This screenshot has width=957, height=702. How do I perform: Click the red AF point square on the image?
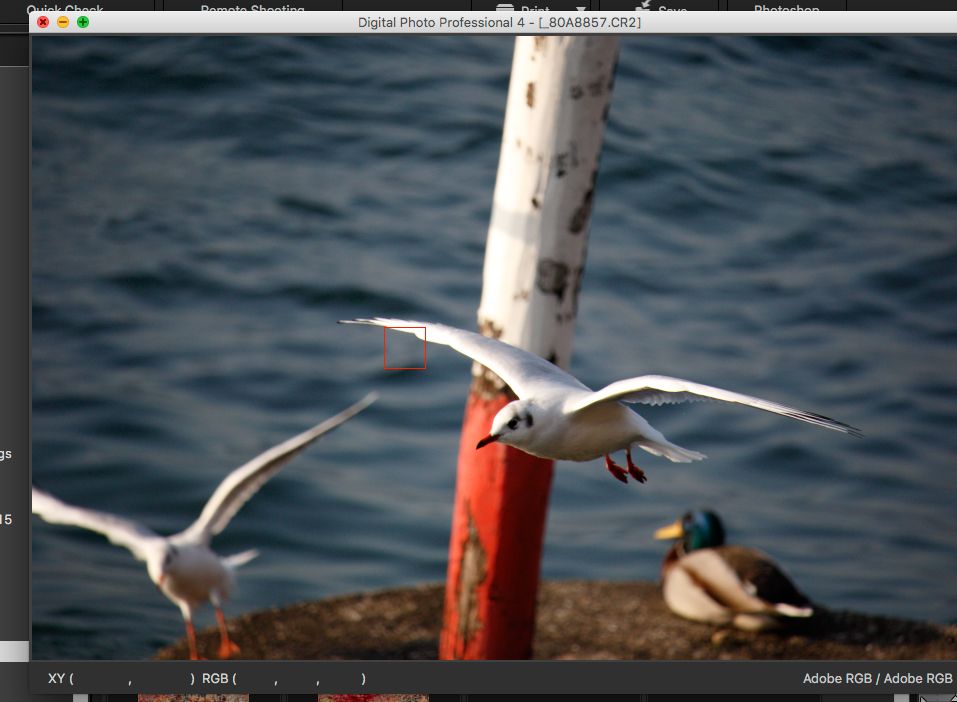coord(405,348)
